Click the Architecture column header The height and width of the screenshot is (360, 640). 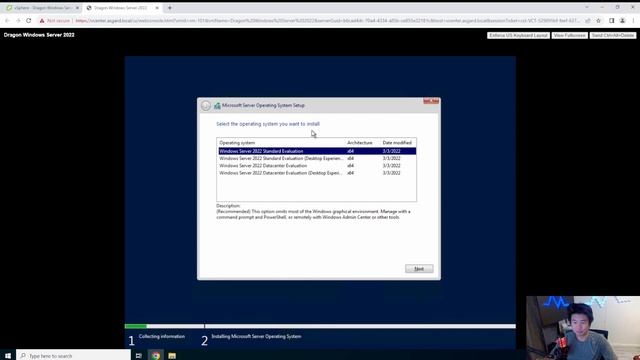pos(360,143)
